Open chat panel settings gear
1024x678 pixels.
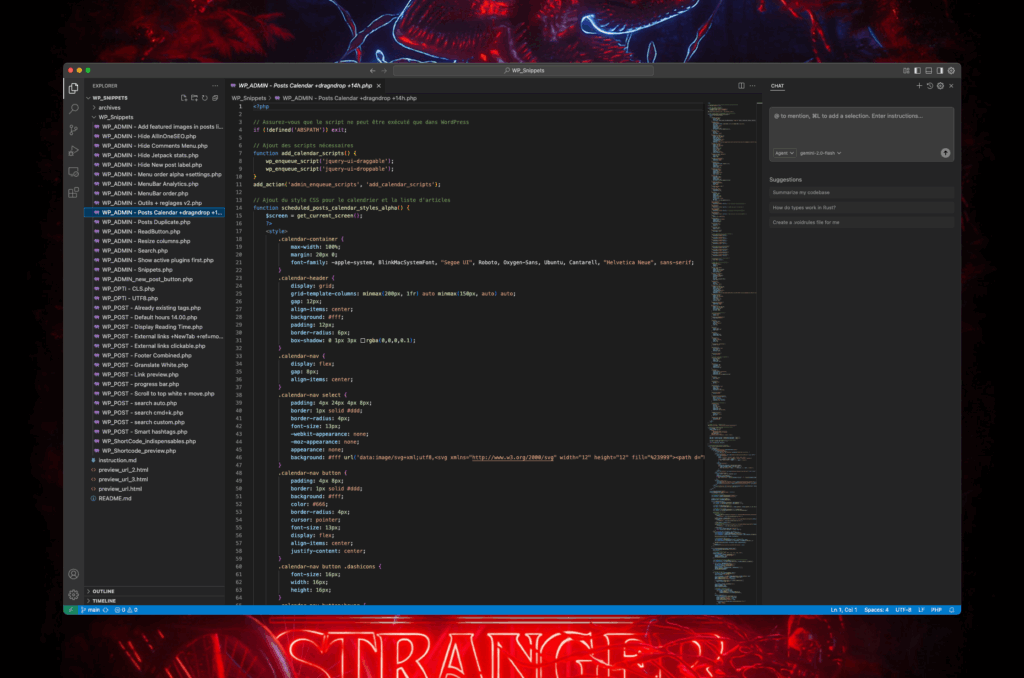[940, 86]
